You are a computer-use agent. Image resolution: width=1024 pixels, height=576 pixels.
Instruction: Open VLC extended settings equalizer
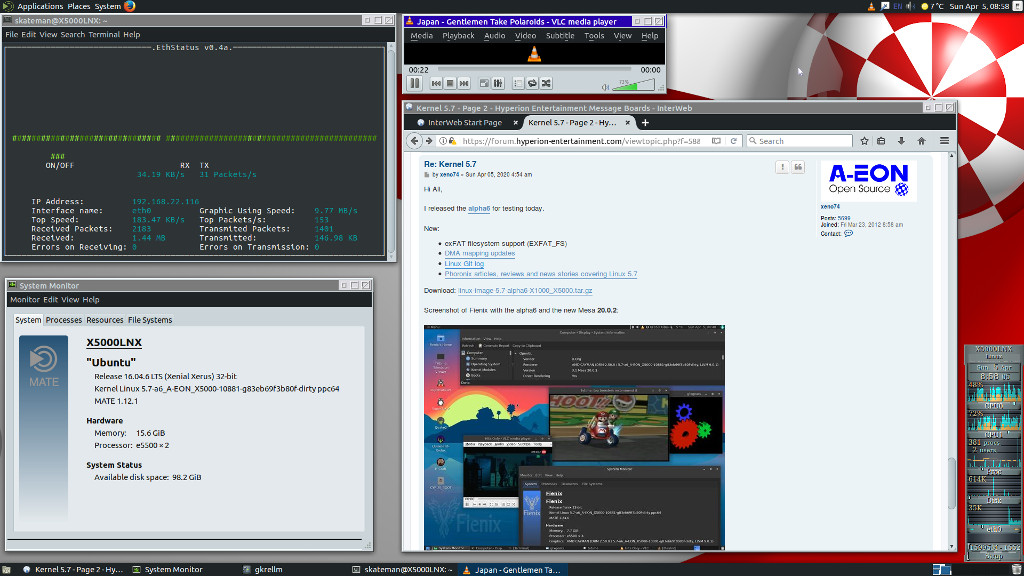point(498,84)
